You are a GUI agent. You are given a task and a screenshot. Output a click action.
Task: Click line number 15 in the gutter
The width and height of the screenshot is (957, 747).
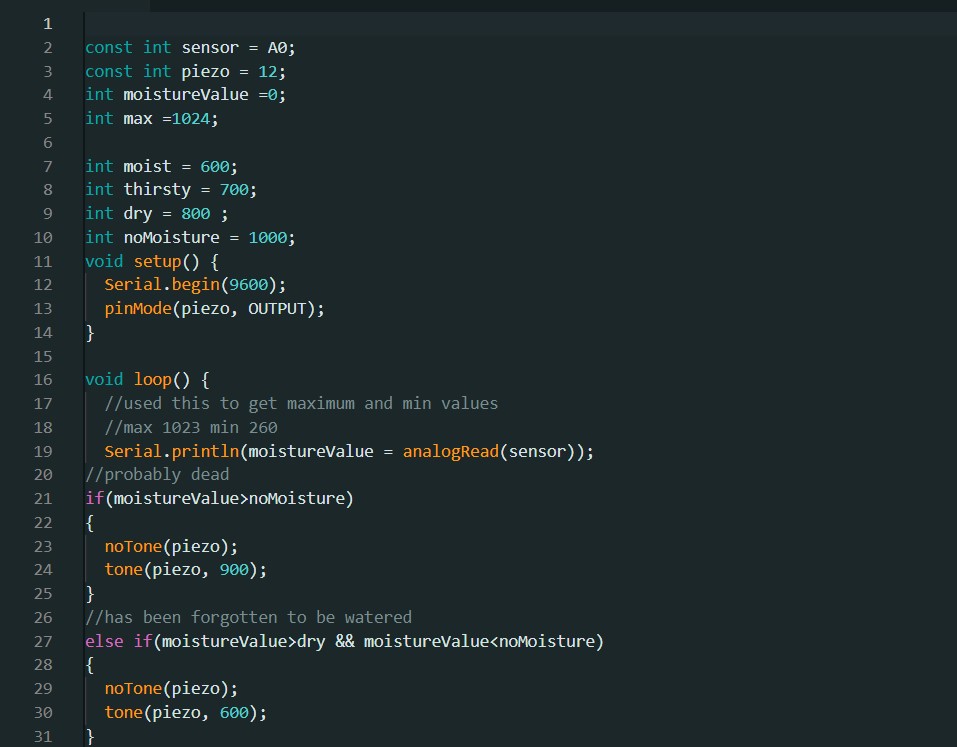43,356
